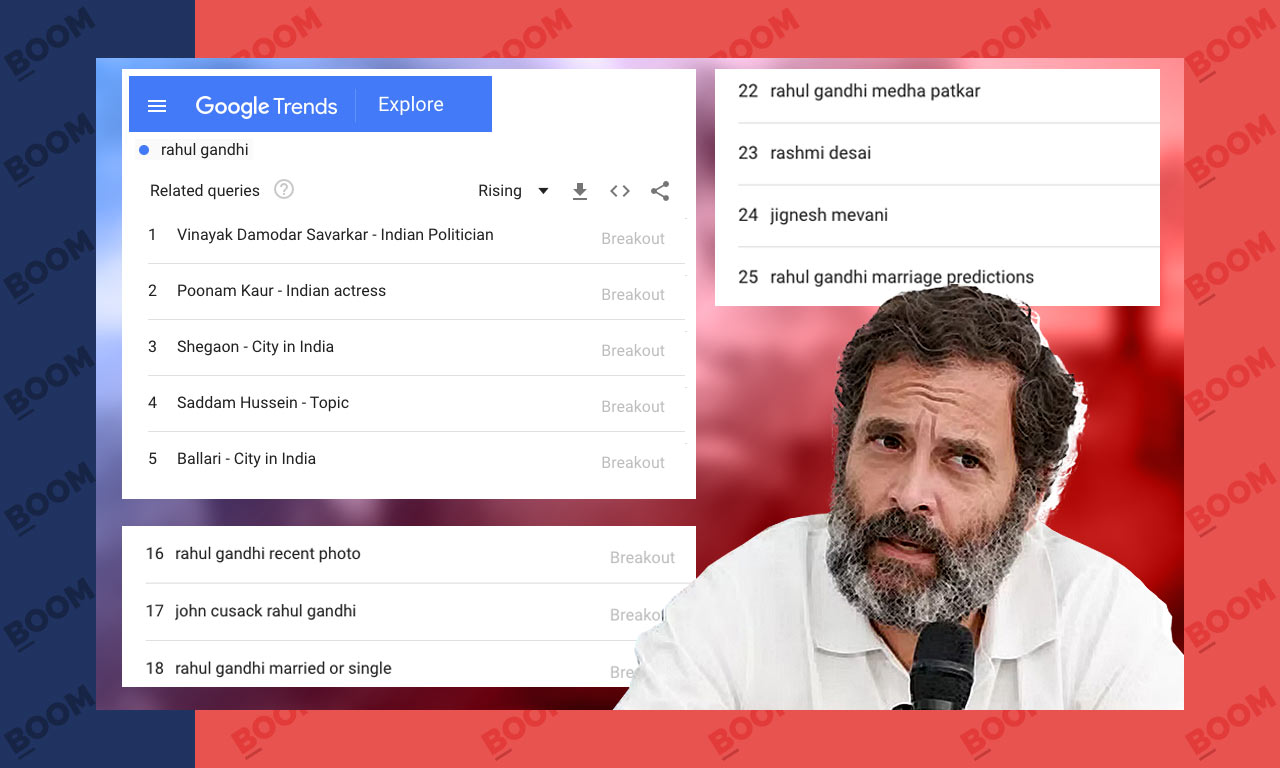Click the Related queries heading
The width and height of the screenshot is (1280, 768).
pos(205,191)
